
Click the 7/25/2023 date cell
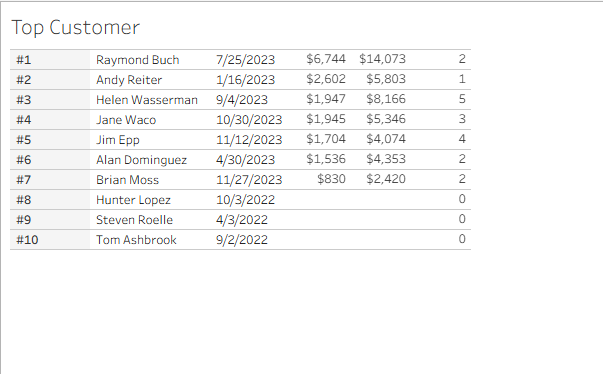245,60
